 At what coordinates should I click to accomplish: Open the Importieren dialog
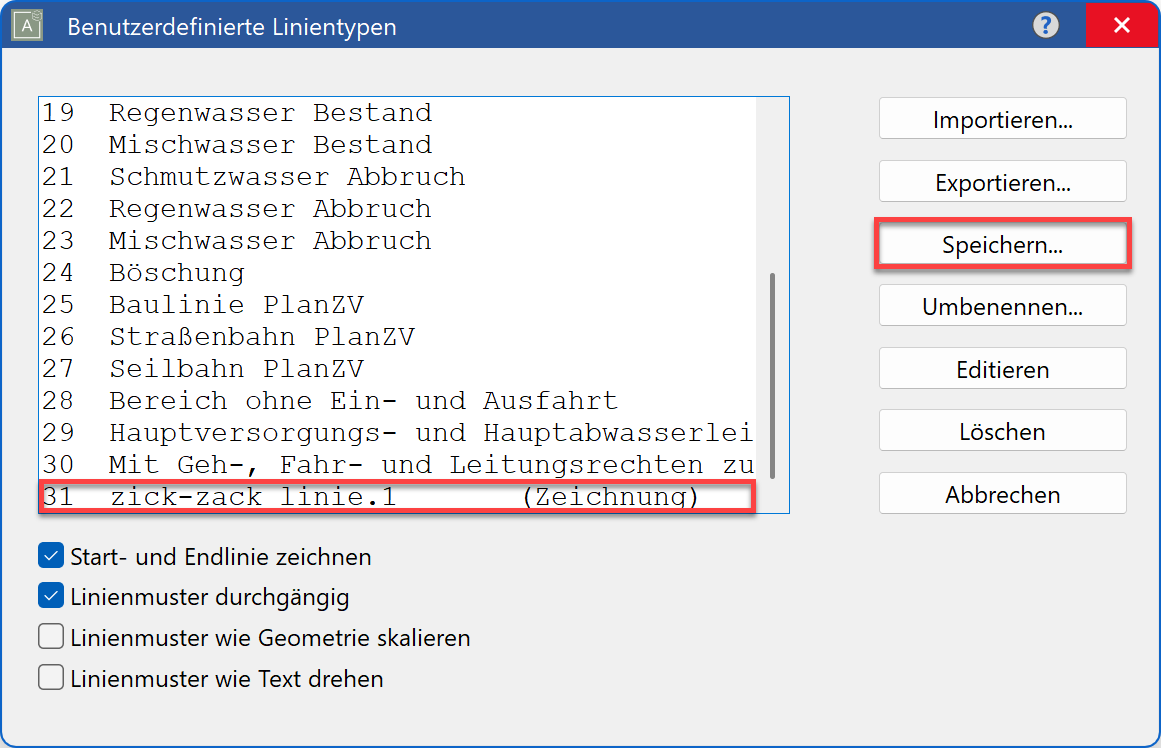coord(1002,118)
